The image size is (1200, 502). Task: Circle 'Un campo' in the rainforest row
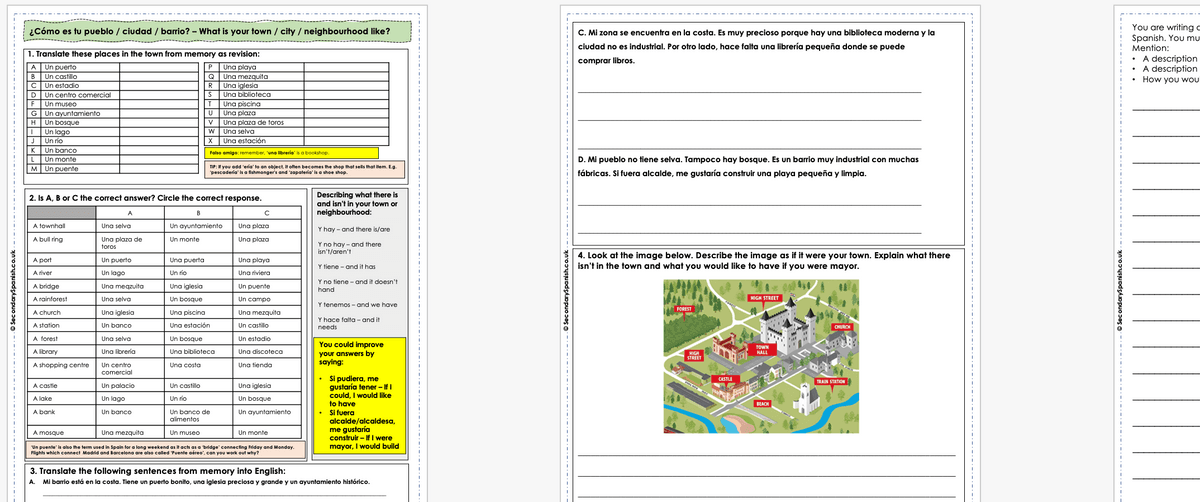point(253,299)
